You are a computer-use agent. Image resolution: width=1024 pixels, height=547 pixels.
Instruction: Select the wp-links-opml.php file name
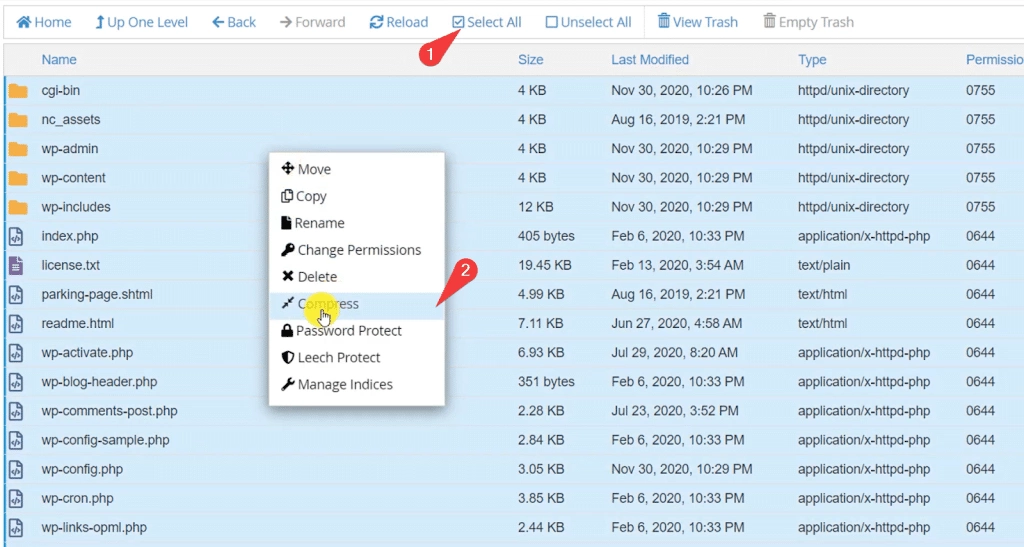pos(94,527)
